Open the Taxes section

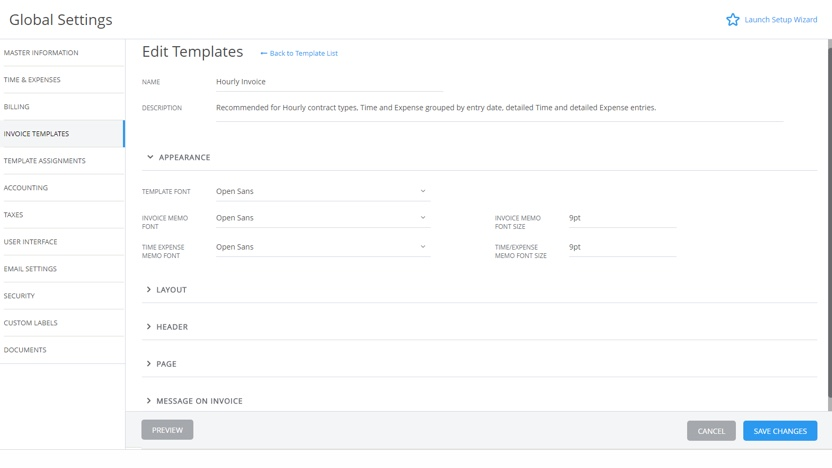62,215
